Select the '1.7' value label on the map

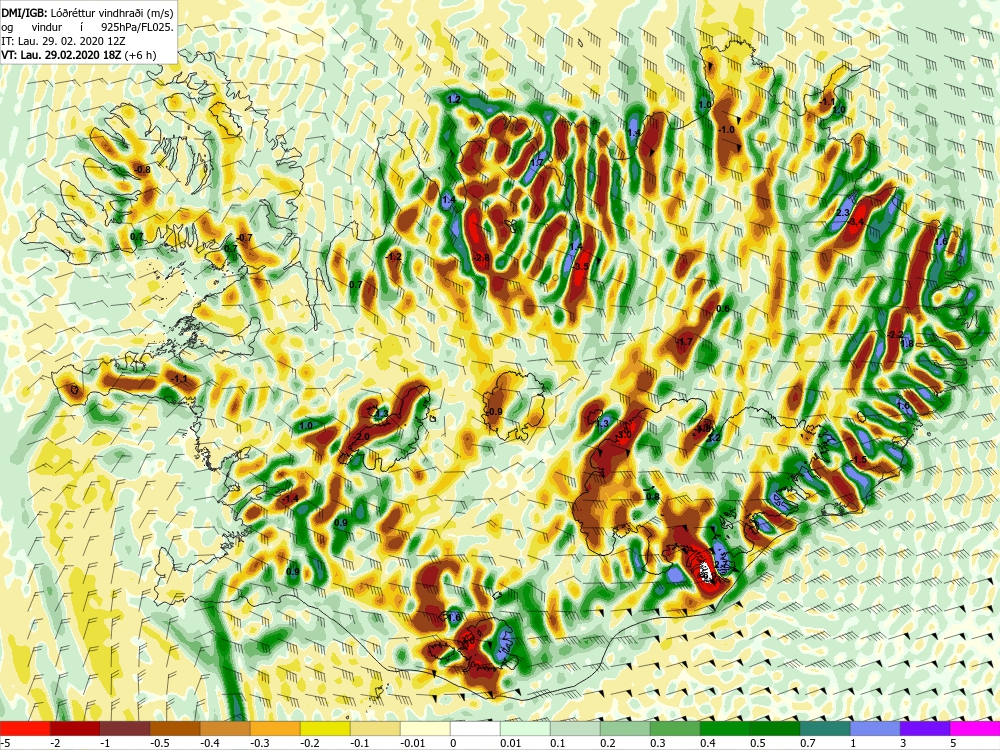click(x=537, y=163)
